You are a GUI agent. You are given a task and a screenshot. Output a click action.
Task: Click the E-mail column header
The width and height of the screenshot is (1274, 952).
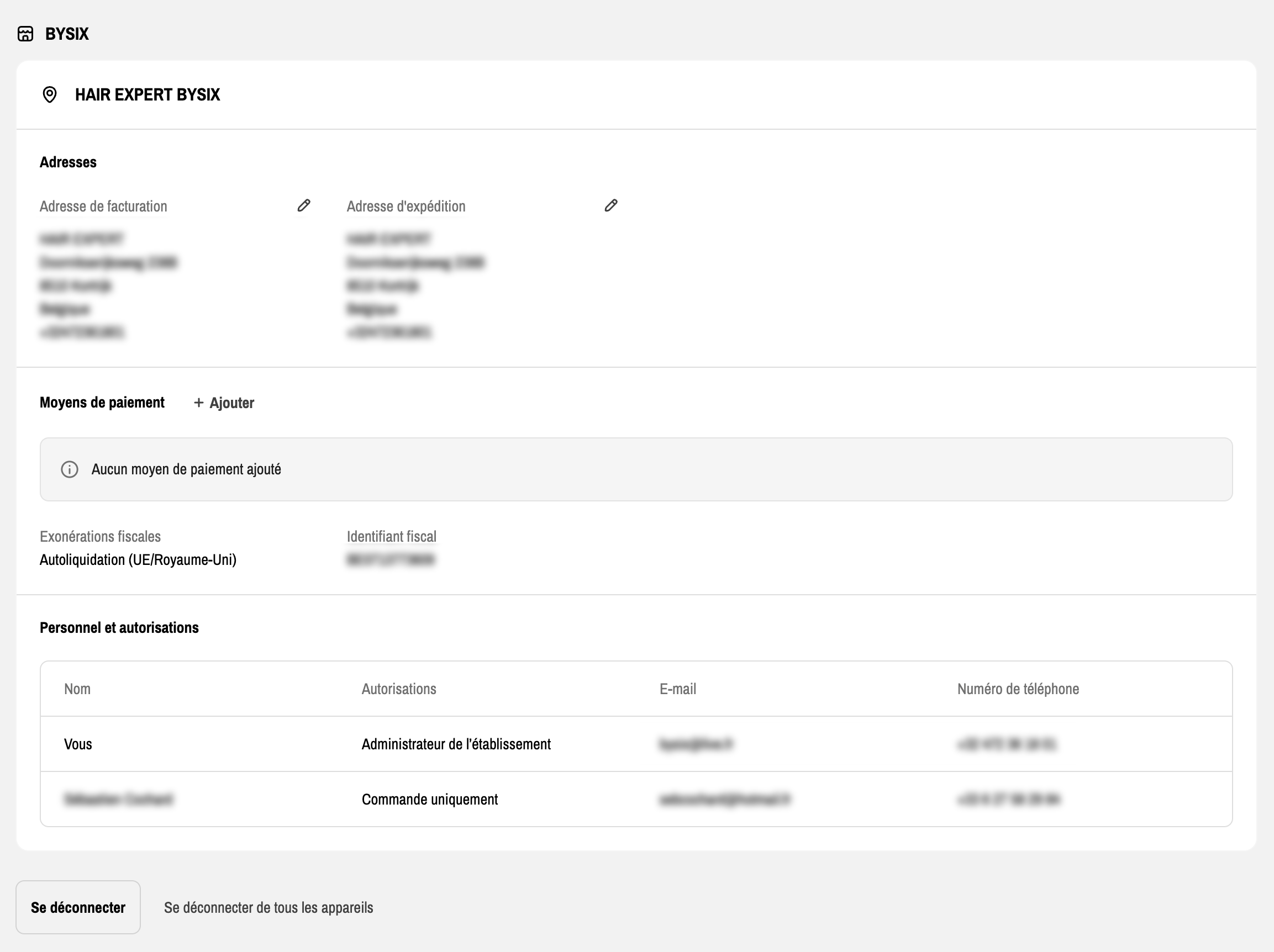[677, 689]
